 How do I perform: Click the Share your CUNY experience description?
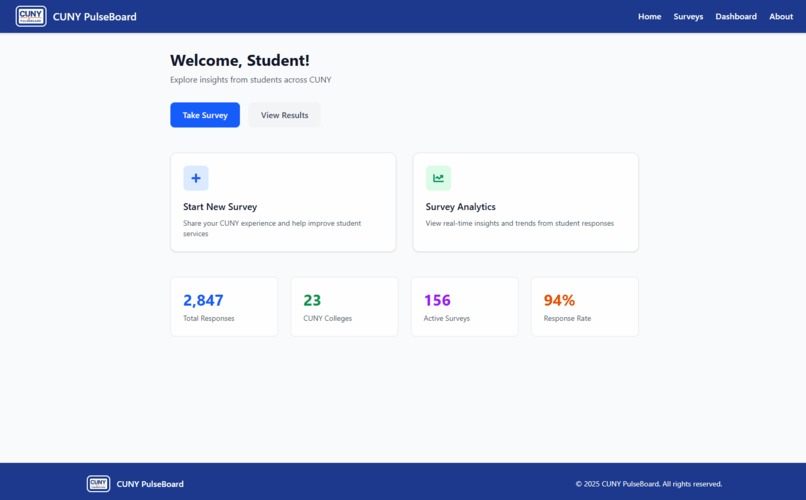[x=272, y=228]
